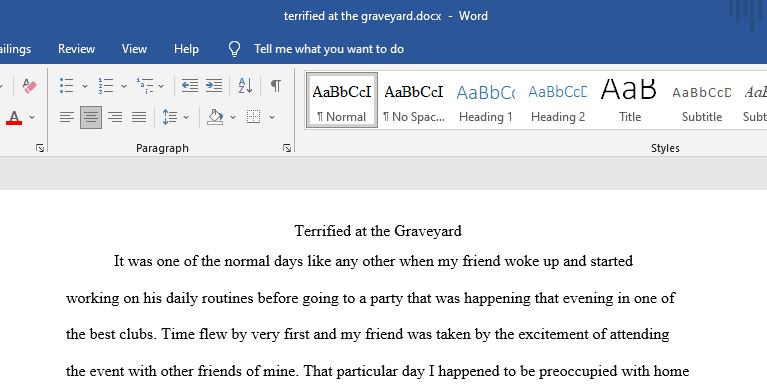Apply the Normal style

[x=341, y=101]
